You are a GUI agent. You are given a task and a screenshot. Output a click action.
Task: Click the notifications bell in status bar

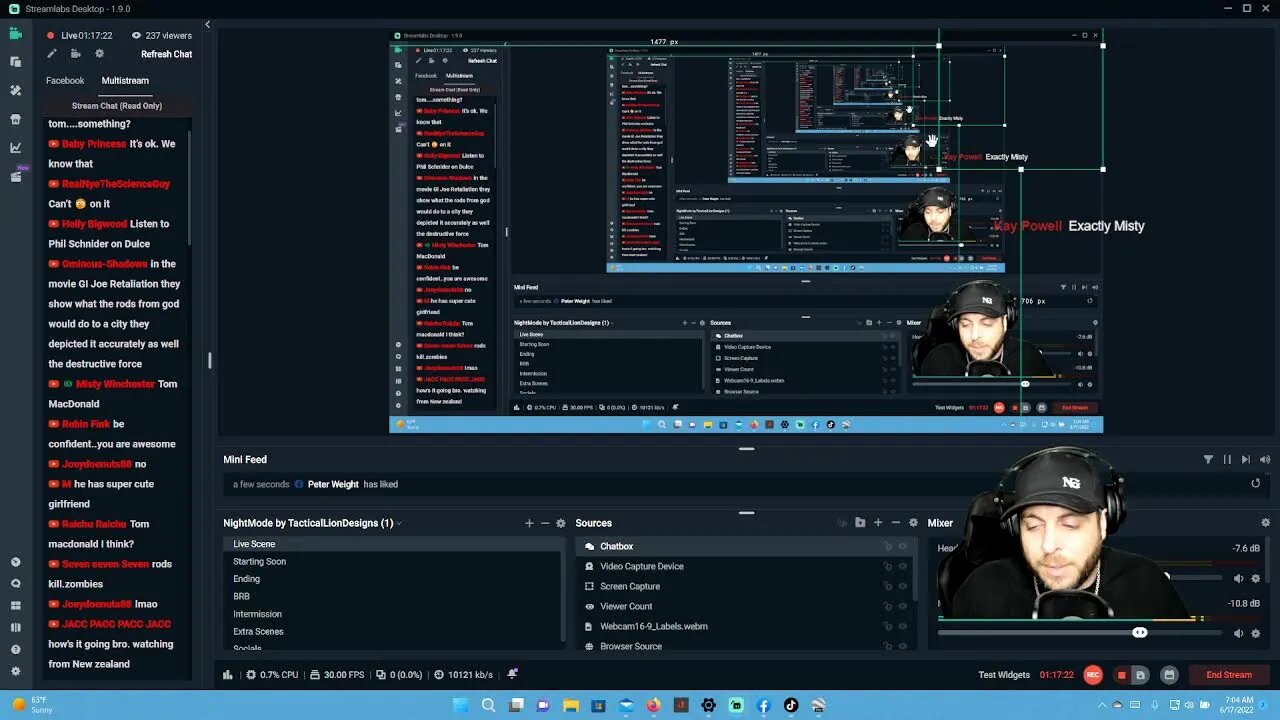click(x=512, y=674)
